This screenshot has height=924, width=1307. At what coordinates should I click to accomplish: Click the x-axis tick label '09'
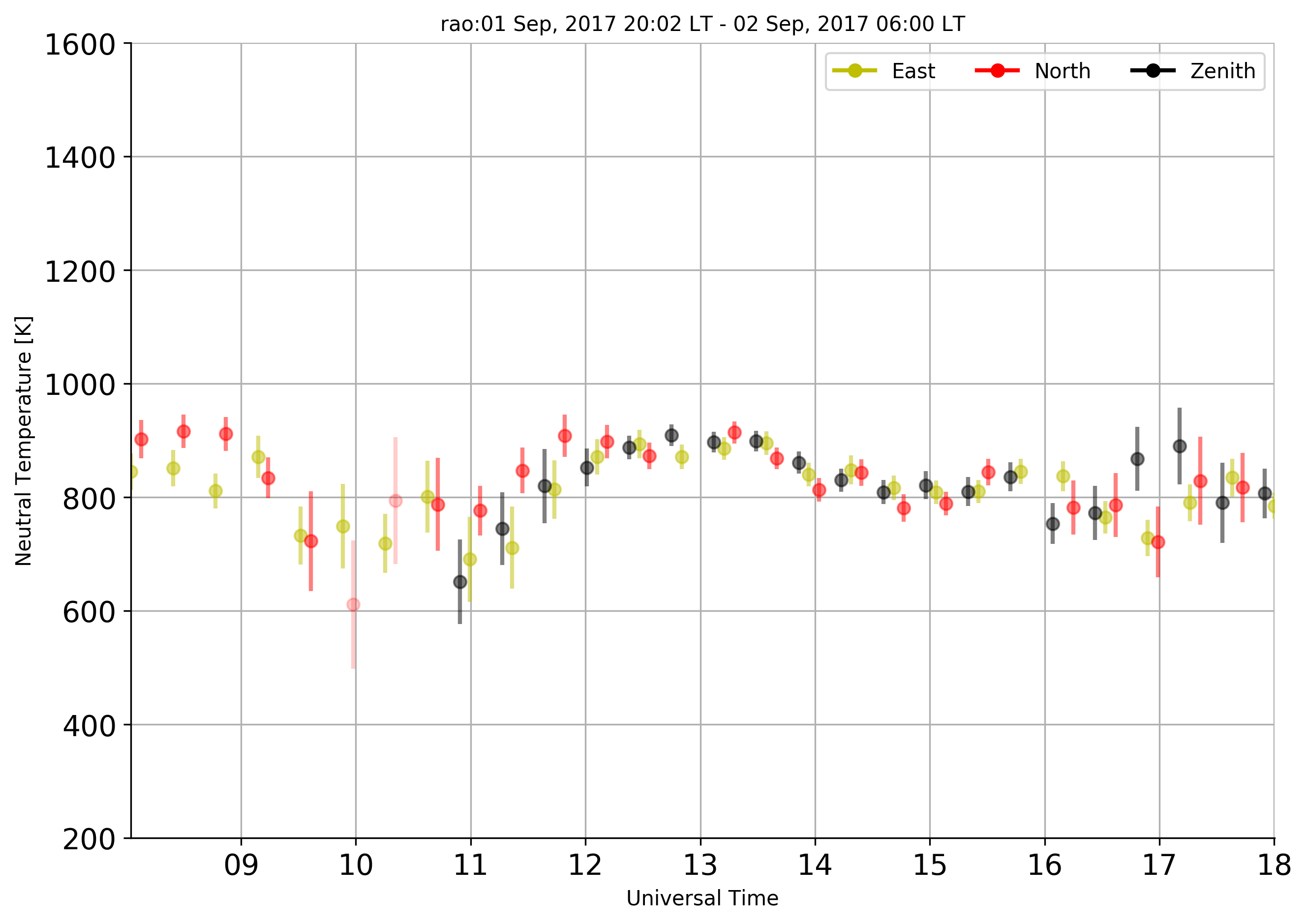click(241, 866)
